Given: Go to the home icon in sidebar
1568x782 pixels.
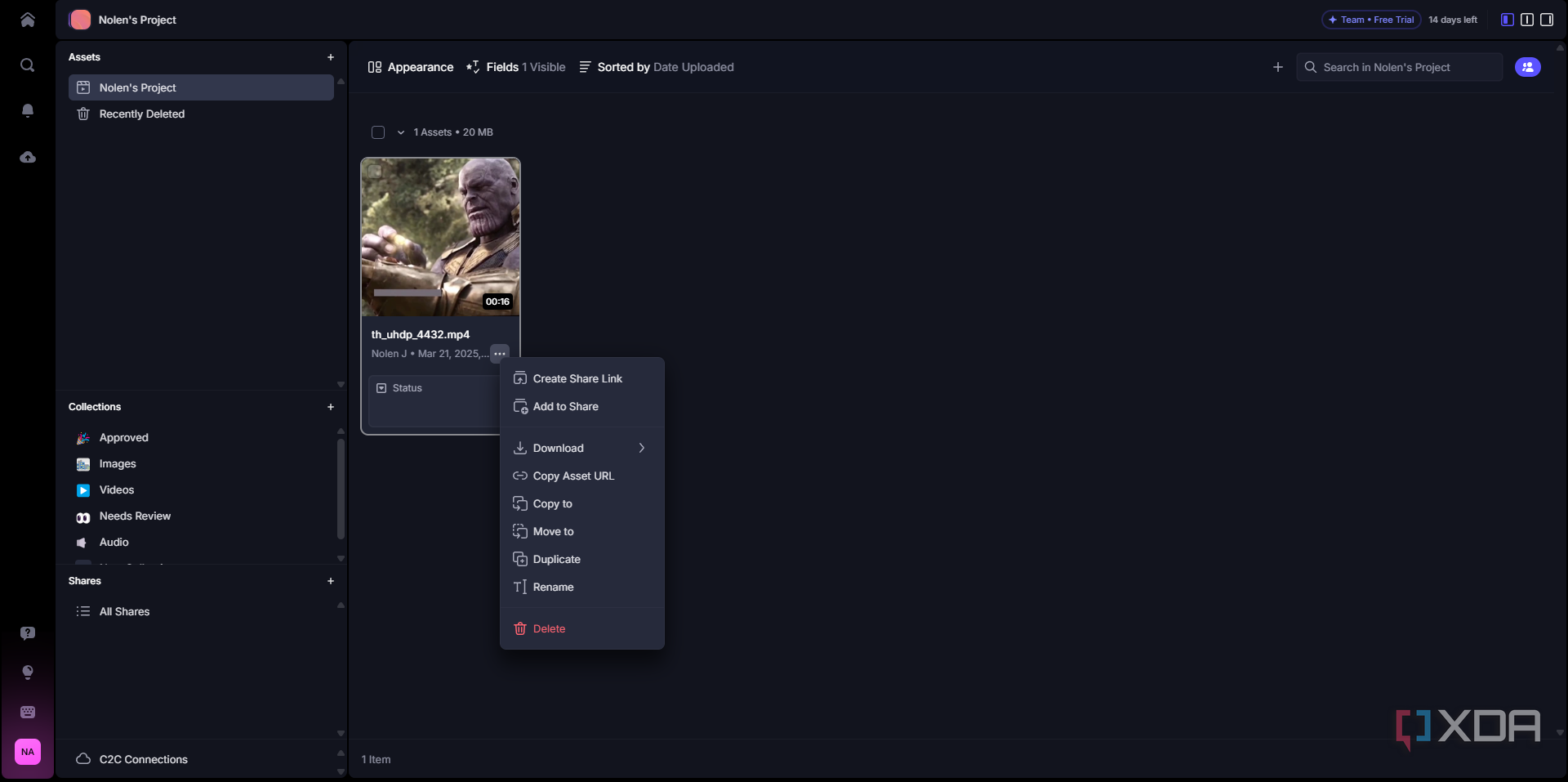Looking at the screenshot, I should (28, 20).
